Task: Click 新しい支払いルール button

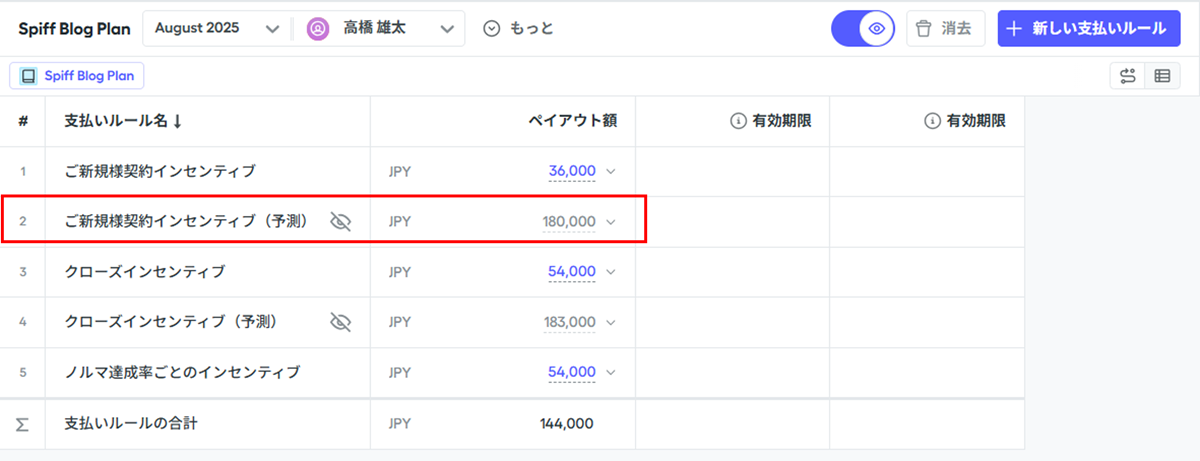Action: pos(1089,28)
